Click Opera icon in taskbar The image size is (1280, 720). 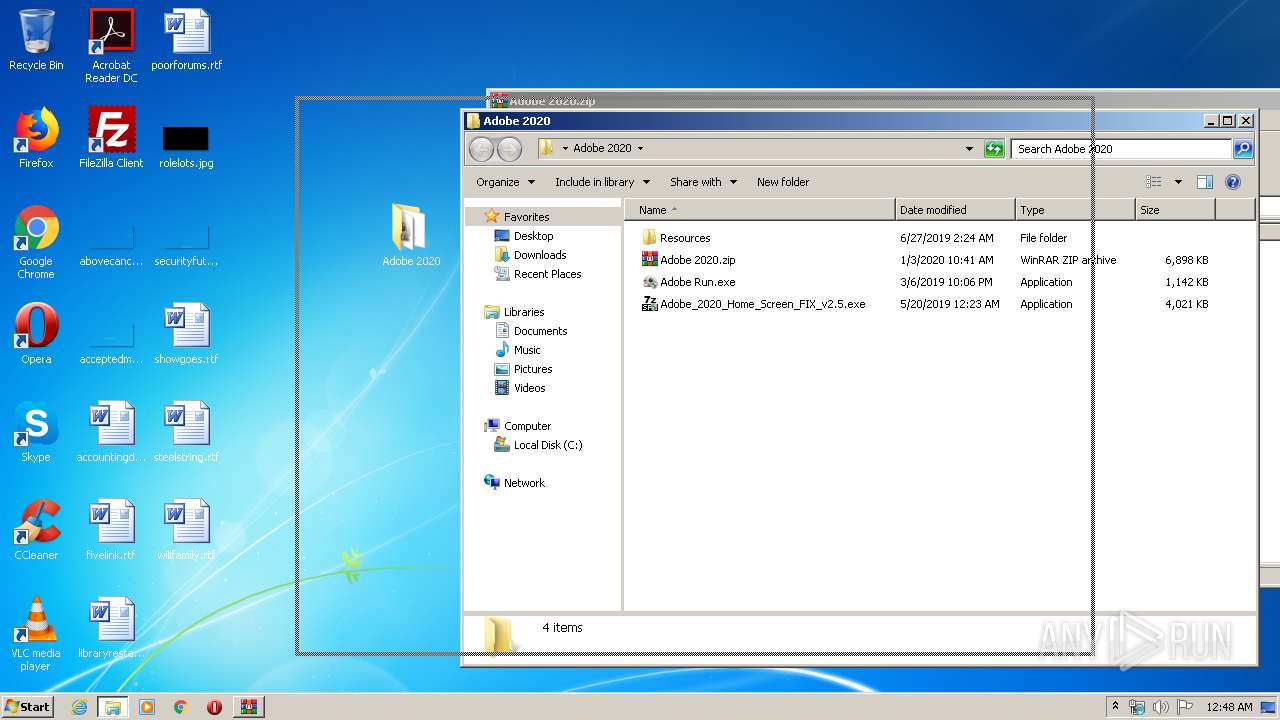pyautogui.click(x=214, y=707)
